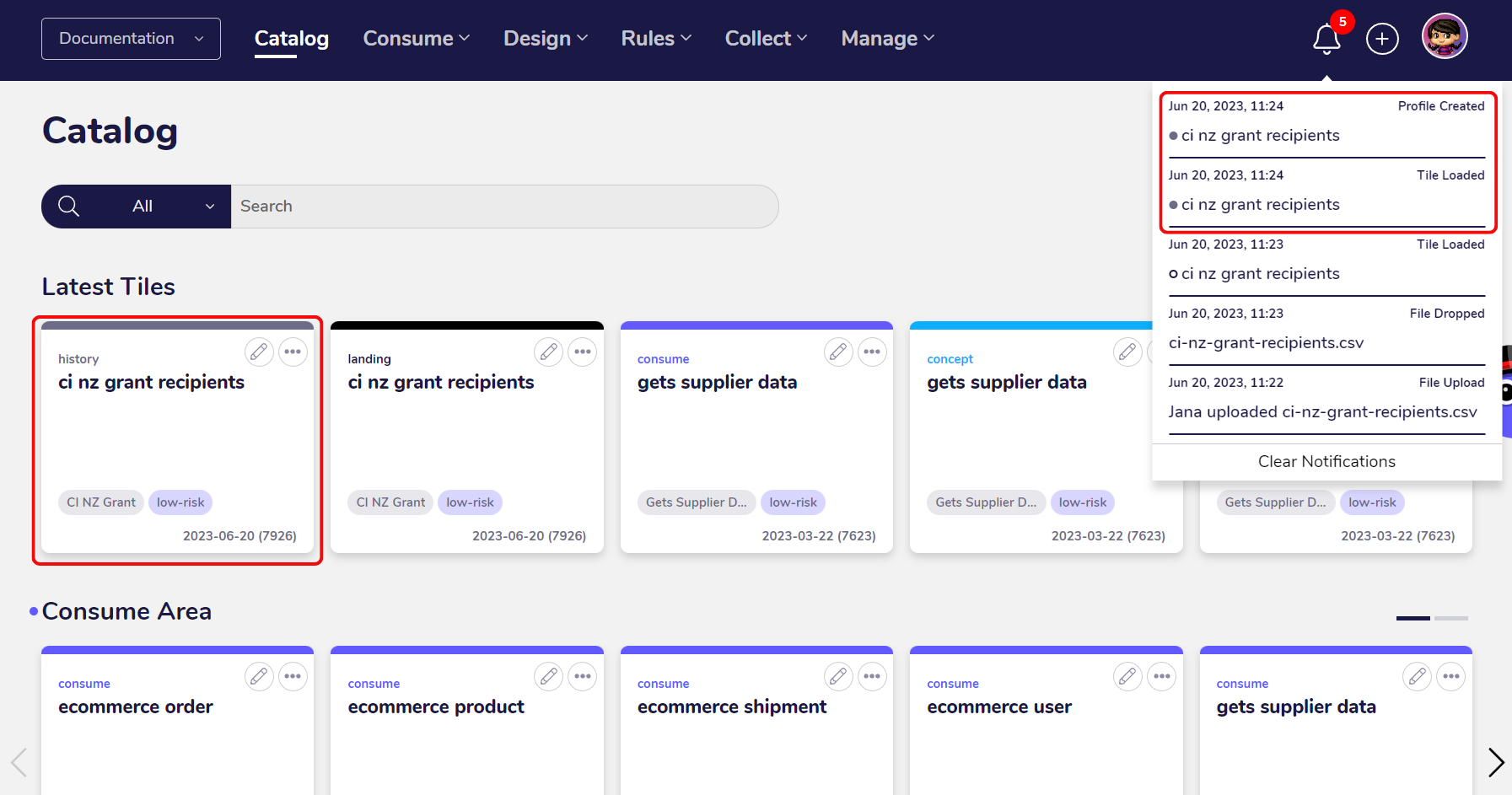Click CI NZ Grant tag on landing tile
Screen dimensions: 1512x795
(x=390, y=502)
